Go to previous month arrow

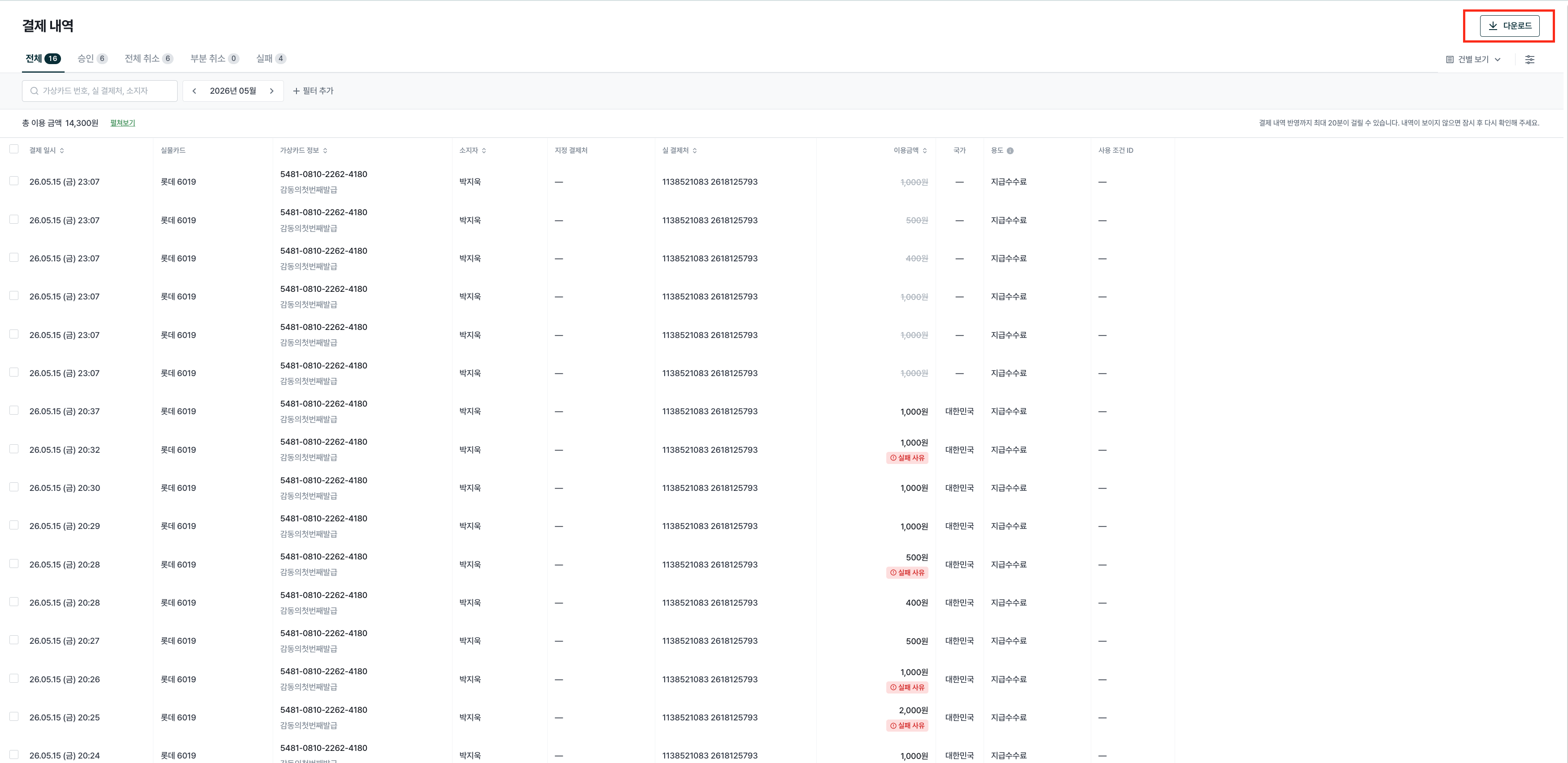[x=194, y=91]
